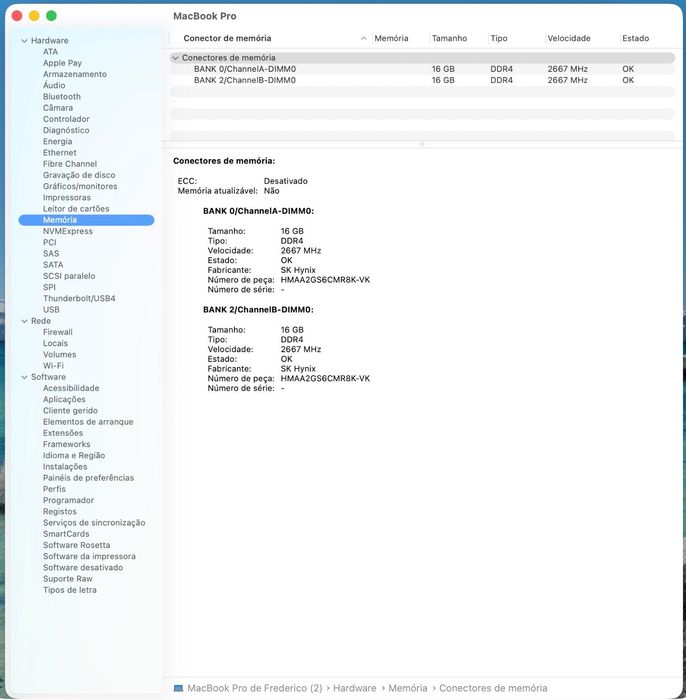This screenshot has width=686, height=700.
Task: Open Registos under Software
Action: pos(59,512)
